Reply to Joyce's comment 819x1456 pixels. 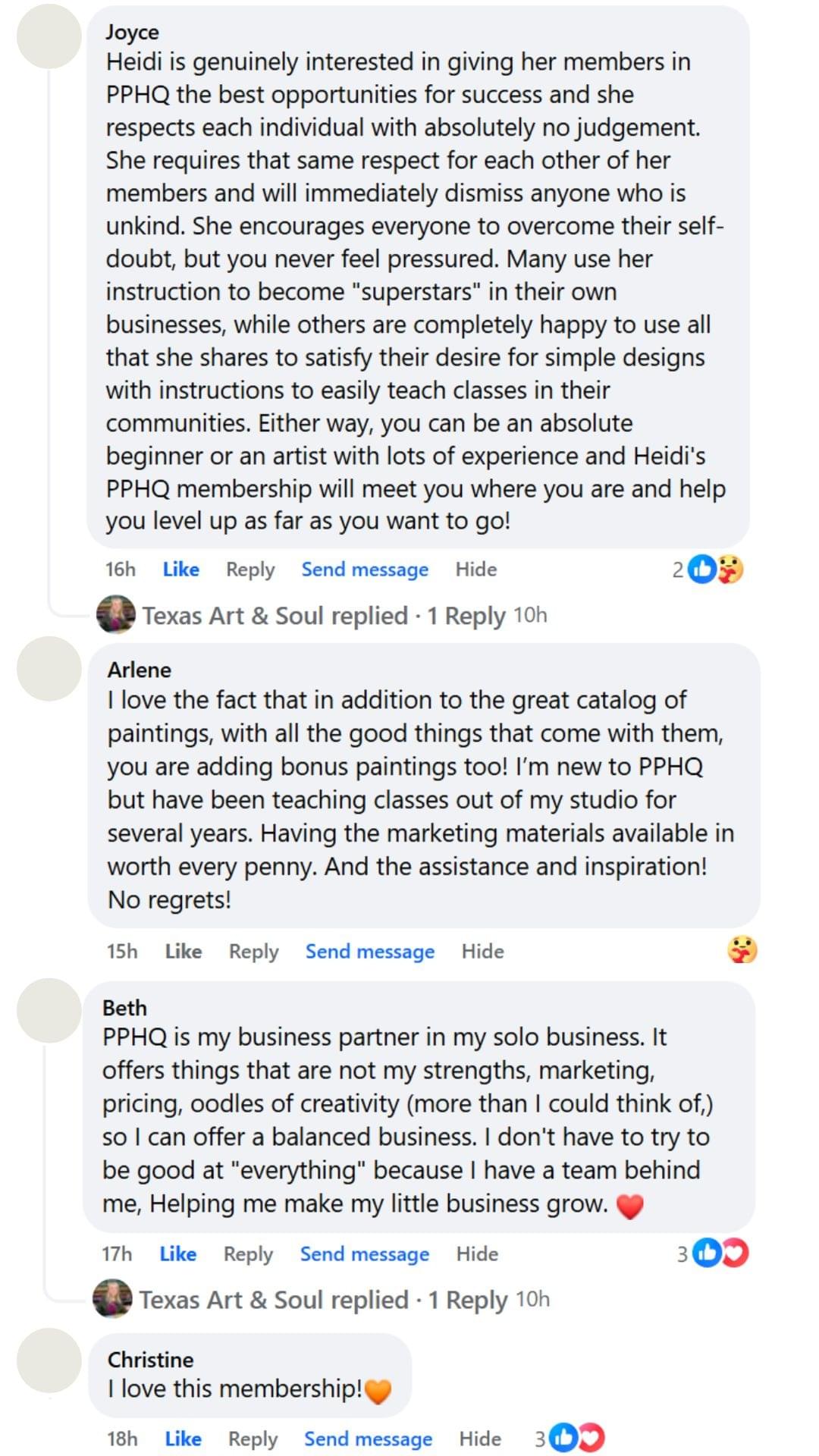coord(250,570)
